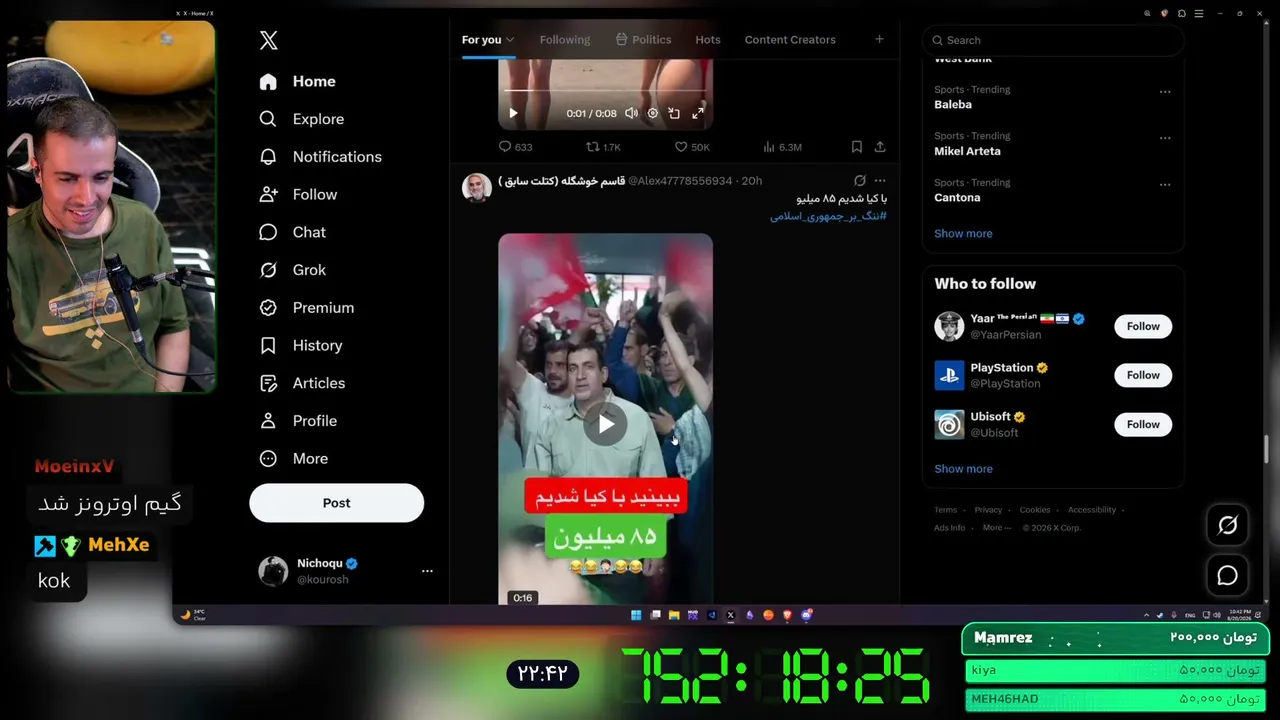
Task: Open the Mikel Arteta trending topic
Action: [x=967, y=151]
